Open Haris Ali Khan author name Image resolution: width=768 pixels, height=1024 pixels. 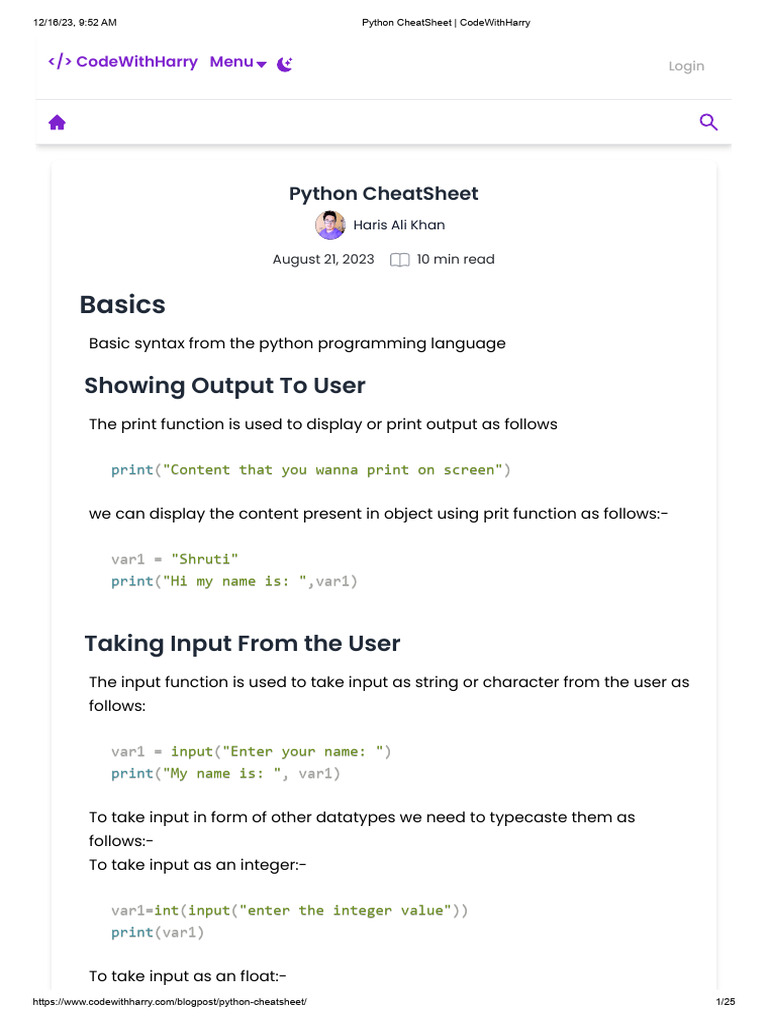coord(399,225)
